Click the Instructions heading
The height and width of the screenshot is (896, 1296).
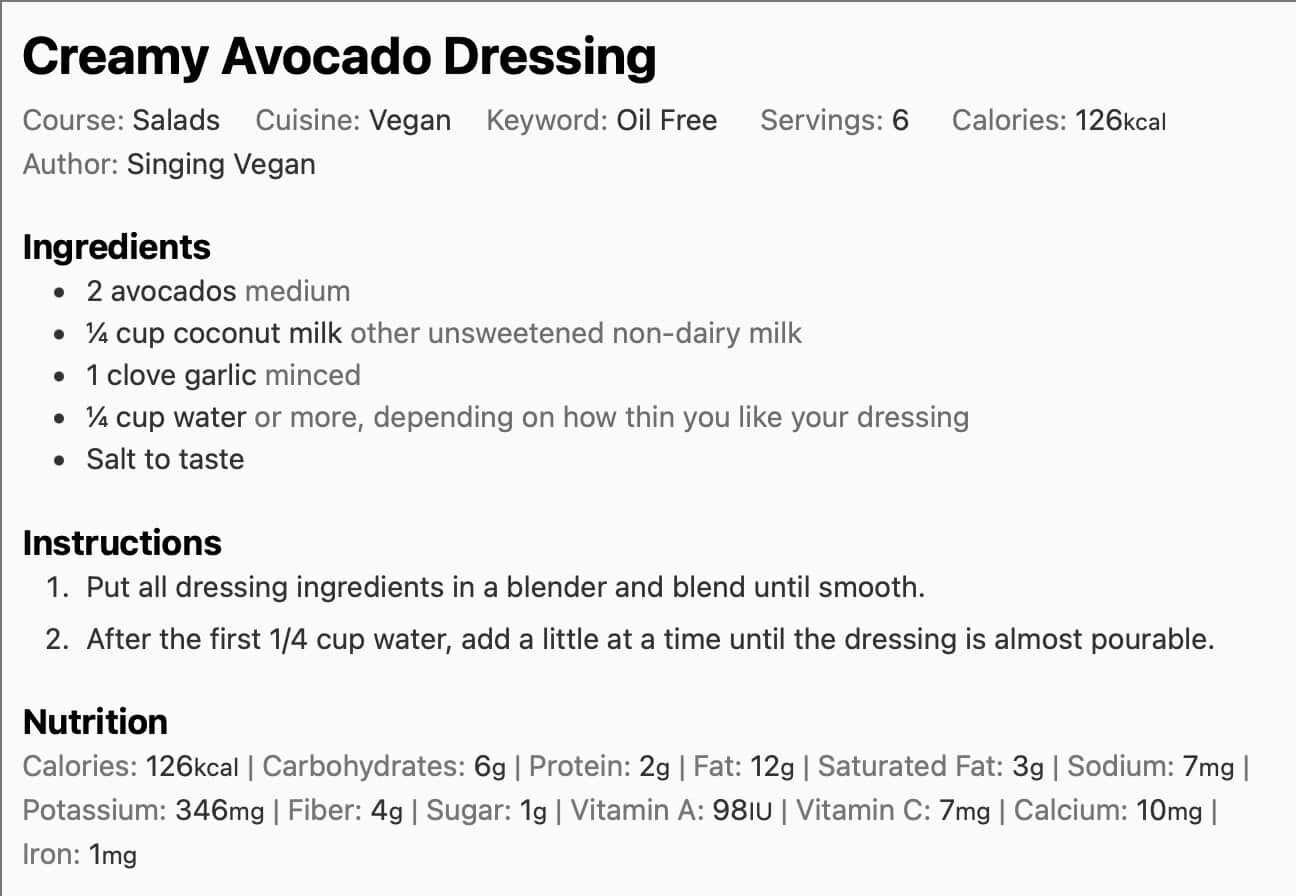point(122,543)
